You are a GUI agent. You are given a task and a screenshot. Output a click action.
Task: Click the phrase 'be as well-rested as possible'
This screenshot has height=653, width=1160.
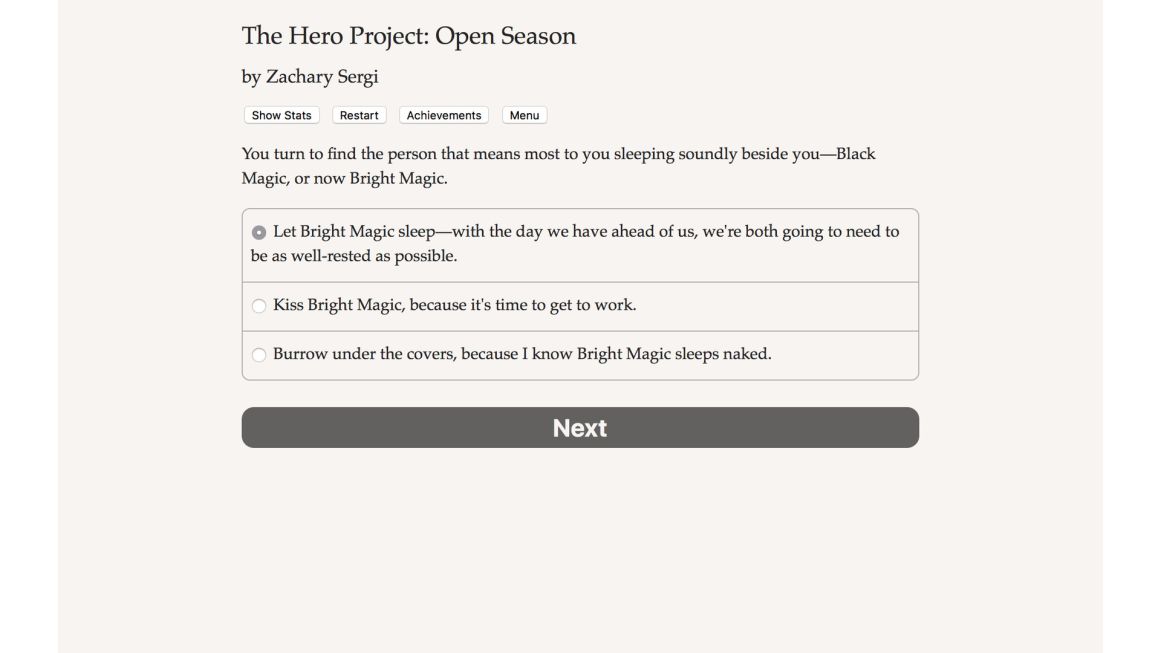coord(354,256)
